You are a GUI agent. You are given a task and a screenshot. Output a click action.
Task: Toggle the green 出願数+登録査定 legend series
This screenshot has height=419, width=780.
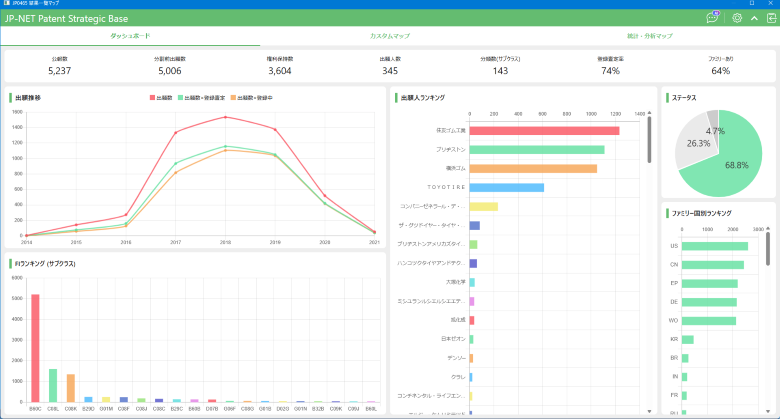pos(201,98)
